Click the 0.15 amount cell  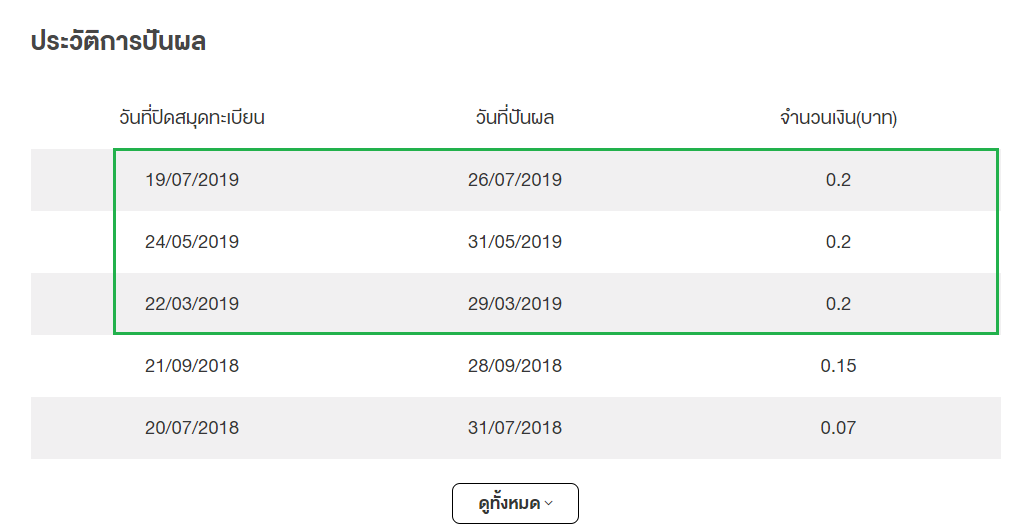[x=838, y=366]
